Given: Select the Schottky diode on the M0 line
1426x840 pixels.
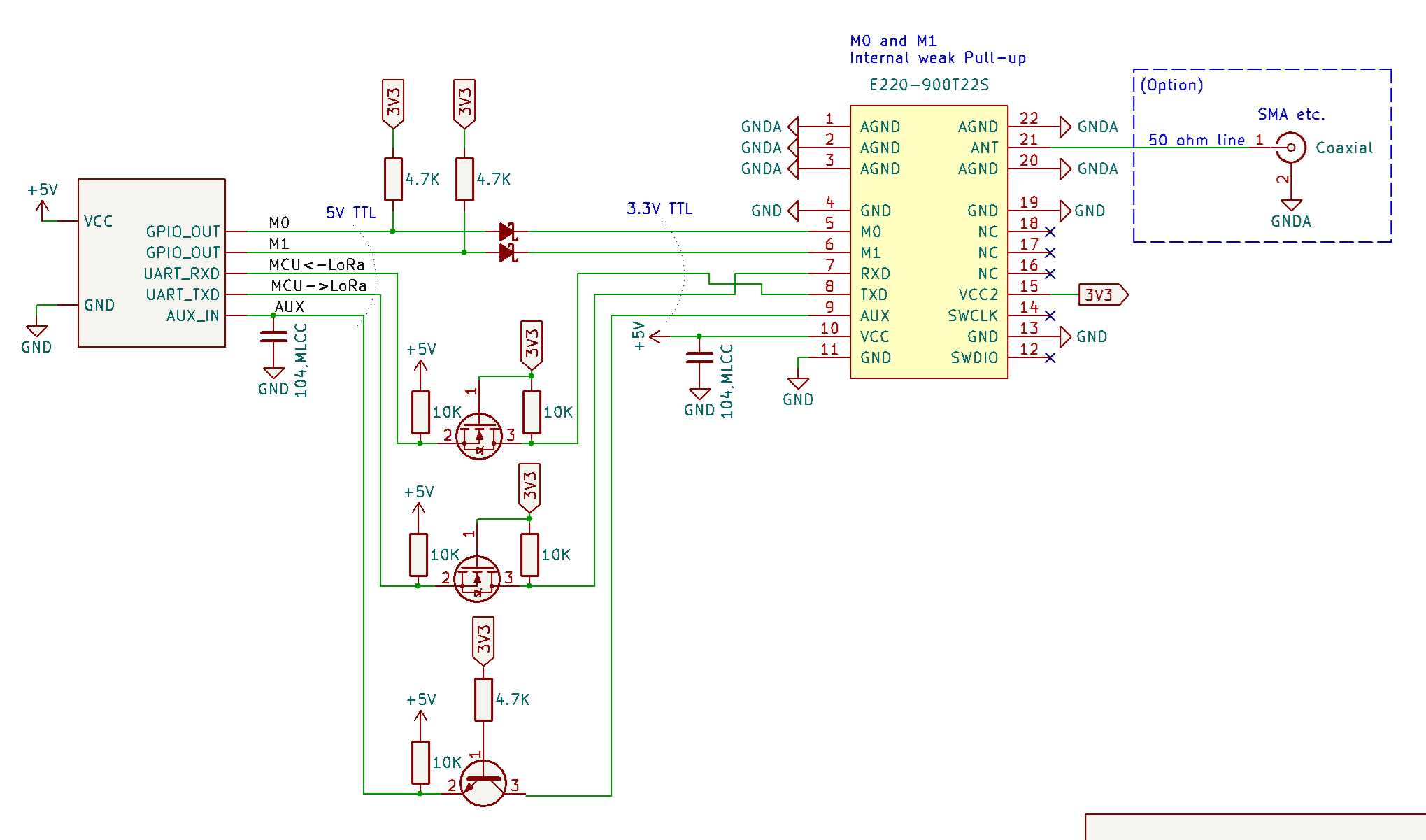Looking at the screenshot, I should click(508, 232).
